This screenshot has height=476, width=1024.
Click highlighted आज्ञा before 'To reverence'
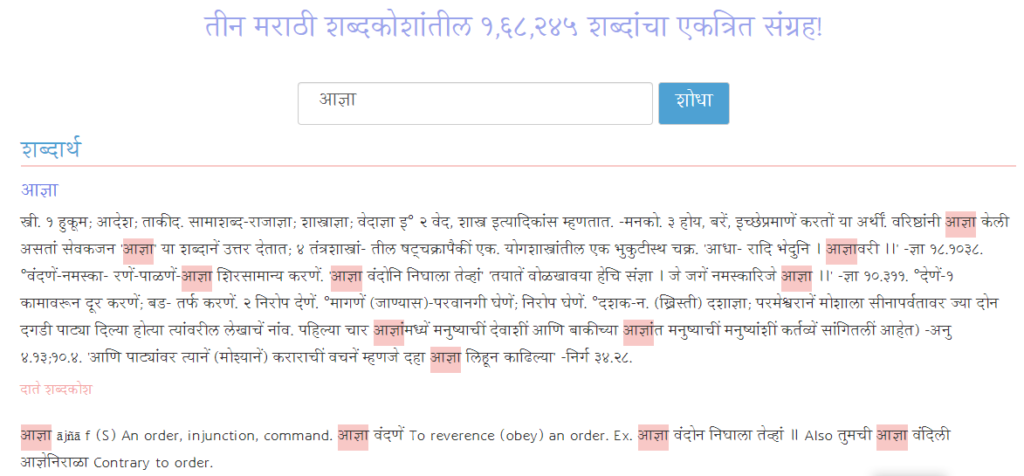354,436
